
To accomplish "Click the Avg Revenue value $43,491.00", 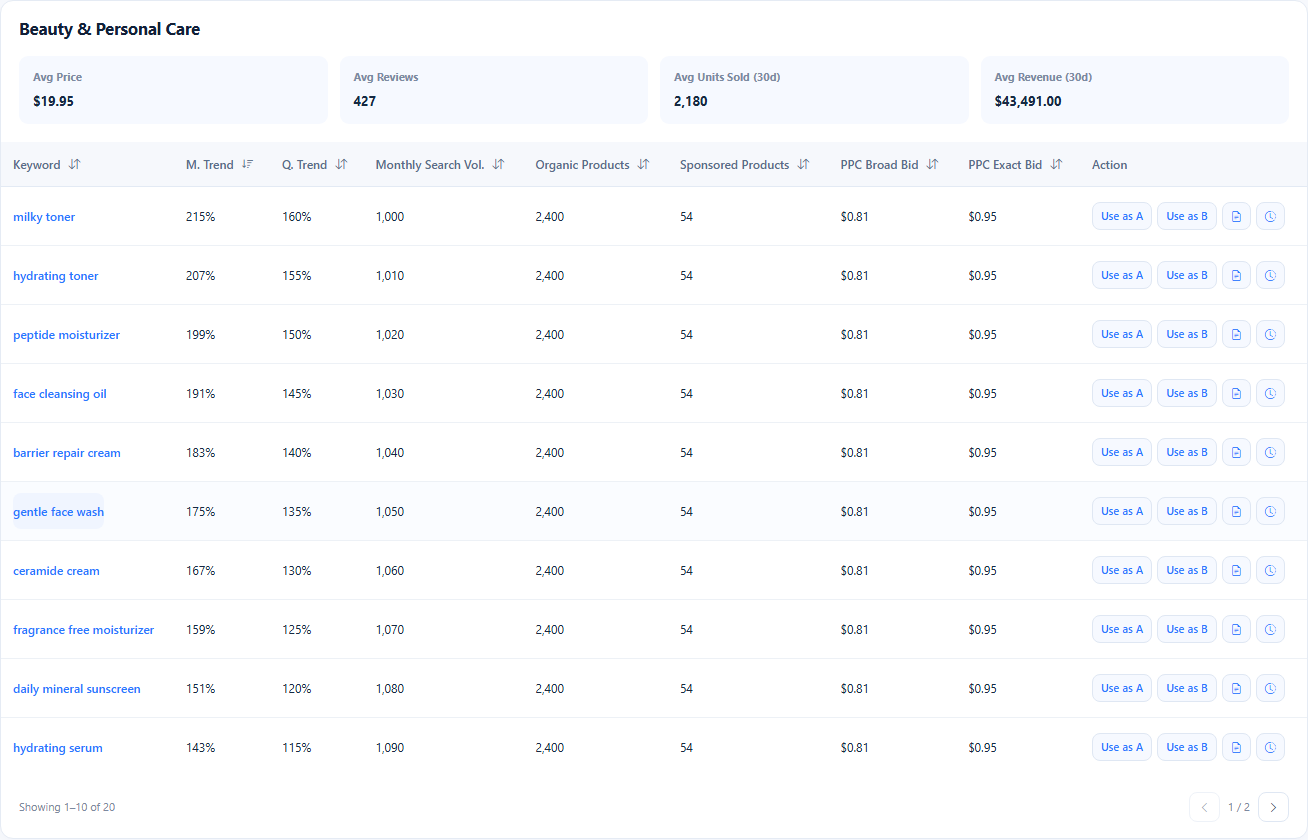I will coord(1027,101).
